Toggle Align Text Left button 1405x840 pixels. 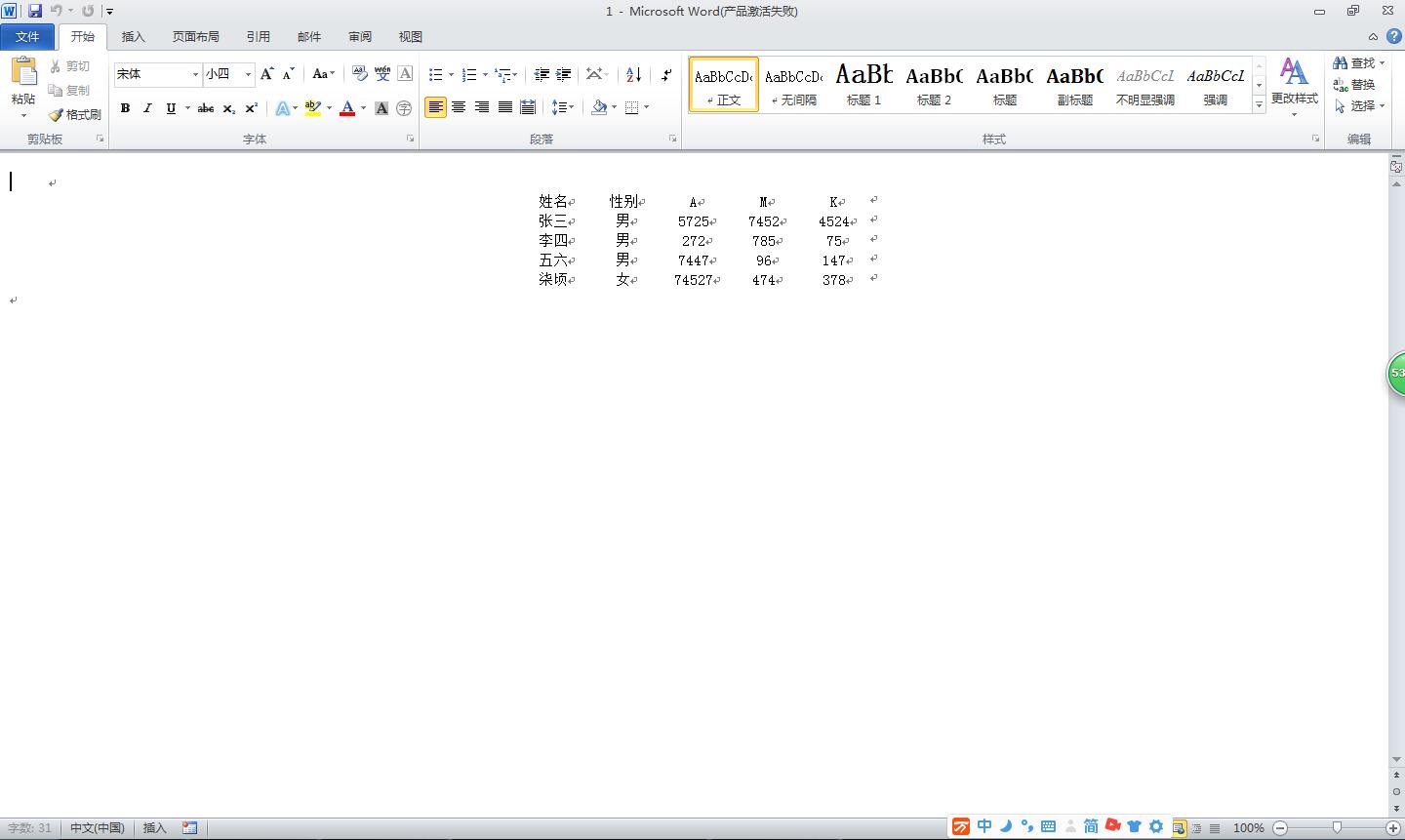point(435,107)
